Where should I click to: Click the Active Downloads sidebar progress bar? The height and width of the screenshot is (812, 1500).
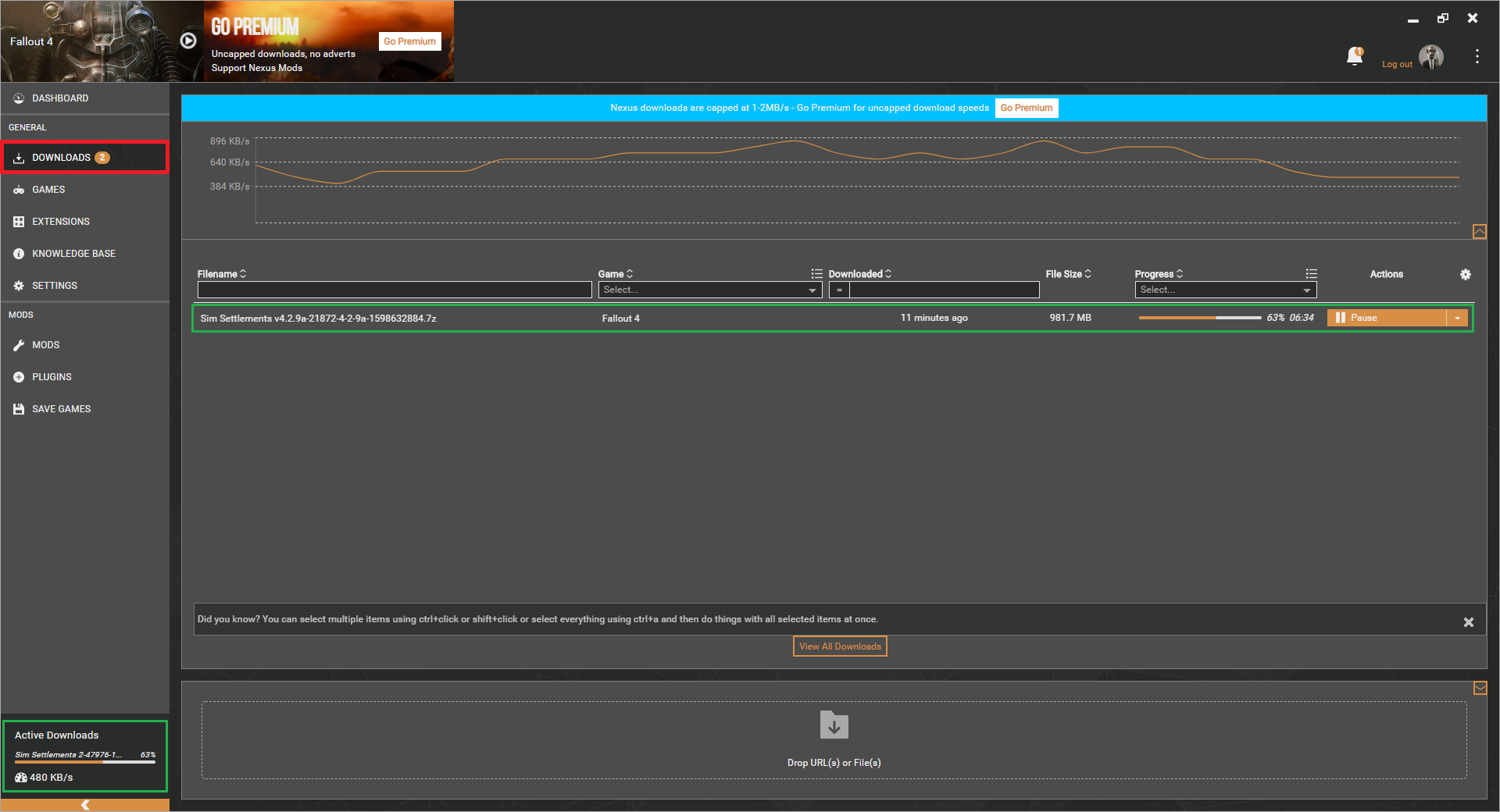point(85,762)
